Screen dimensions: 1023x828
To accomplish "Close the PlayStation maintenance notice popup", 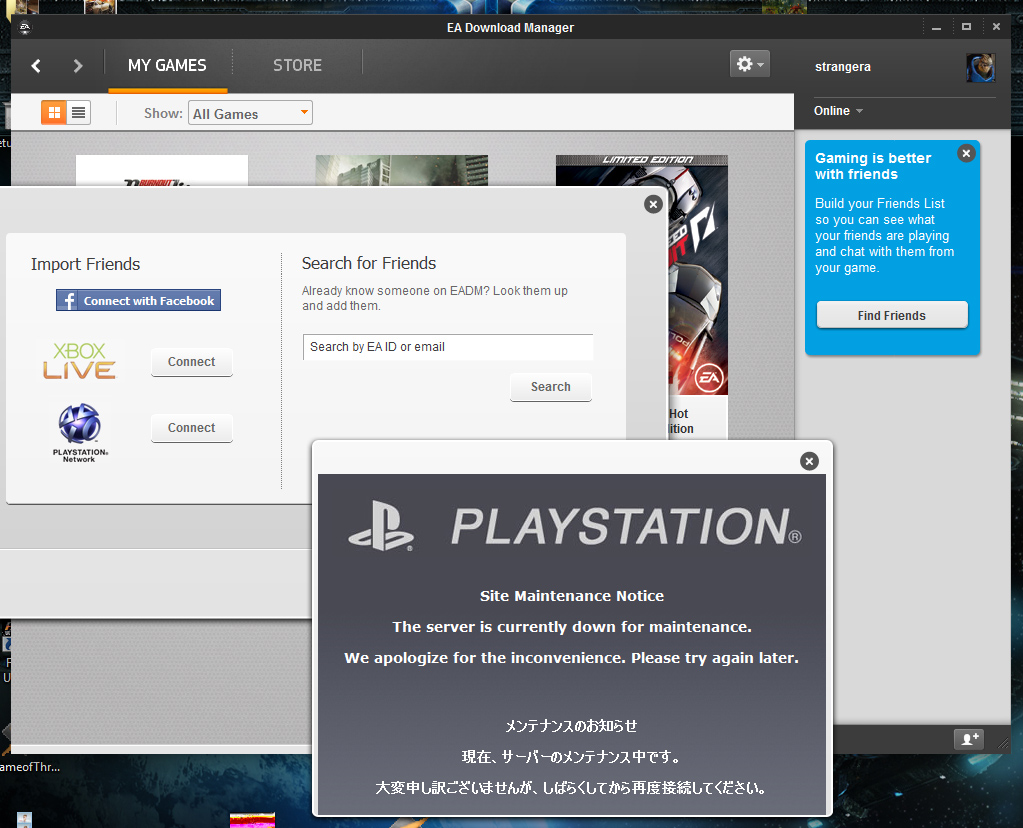I will click(x=809, y=461).
